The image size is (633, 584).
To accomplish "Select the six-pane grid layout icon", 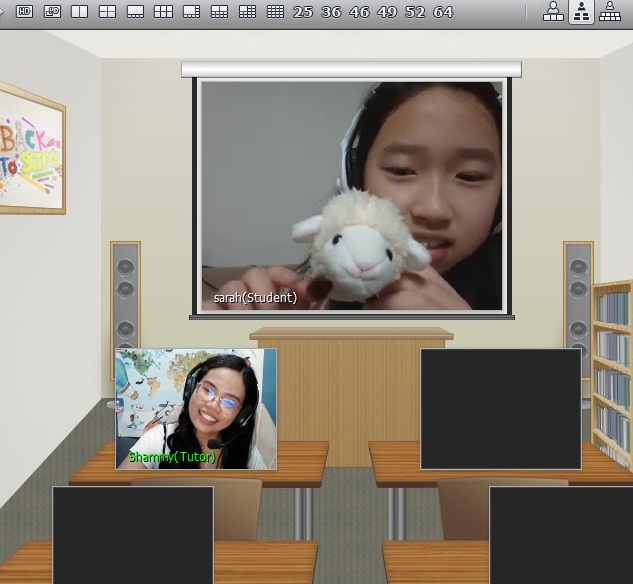I will coord(163,12).
